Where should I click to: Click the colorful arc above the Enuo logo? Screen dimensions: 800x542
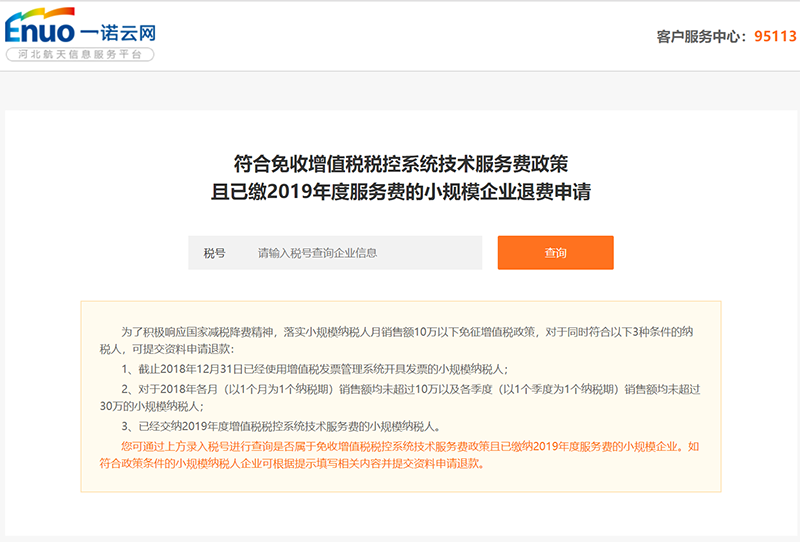coord(42,13)
